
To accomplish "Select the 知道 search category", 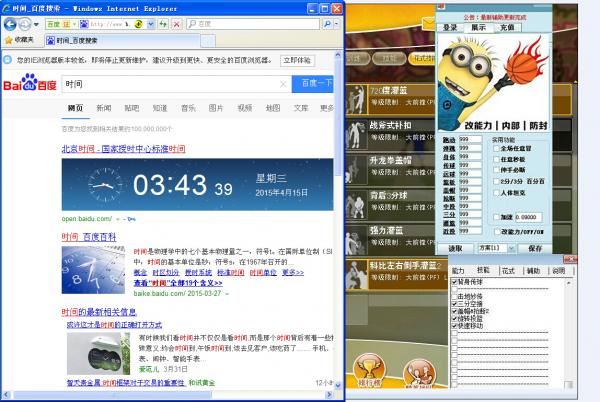I will 160,108.
